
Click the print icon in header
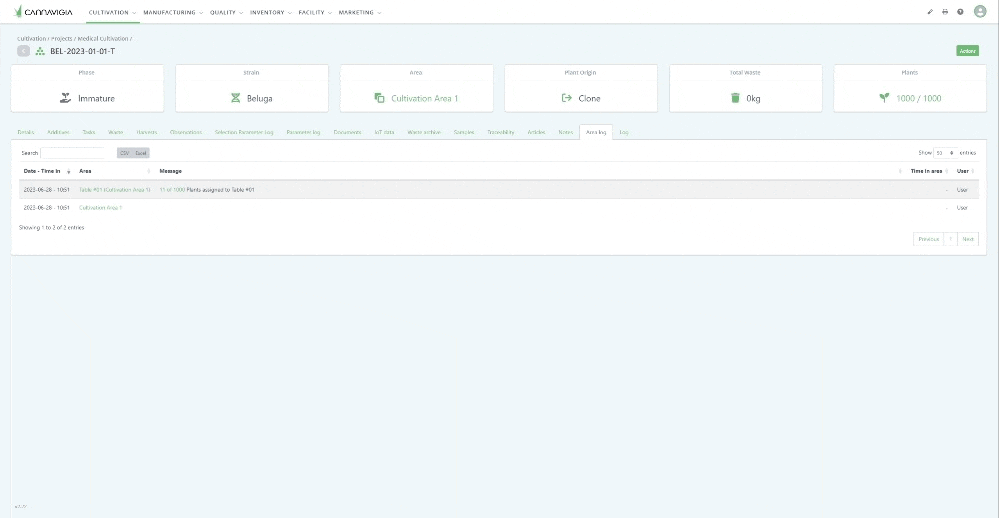click(x=945, y=12)
